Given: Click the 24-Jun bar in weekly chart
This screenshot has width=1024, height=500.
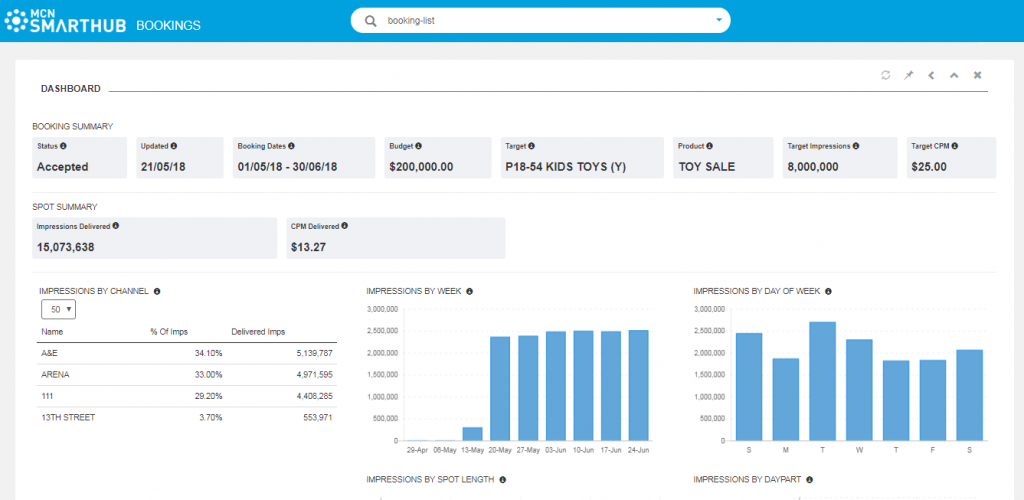Looking at the screenshot, I should coord(639,385).
